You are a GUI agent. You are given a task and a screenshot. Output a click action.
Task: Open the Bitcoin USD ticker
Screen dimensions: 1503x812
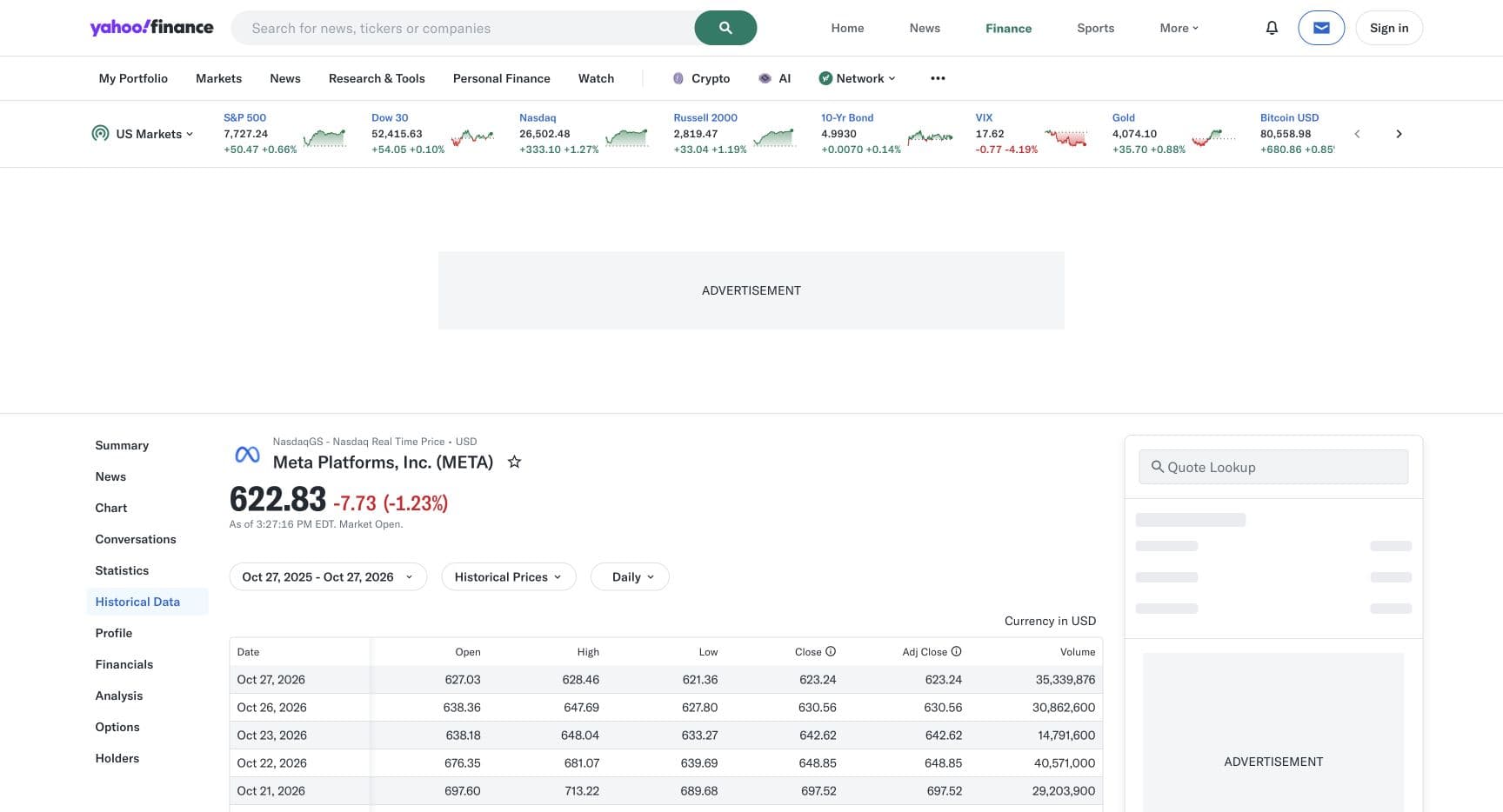tap(1289, 117)
